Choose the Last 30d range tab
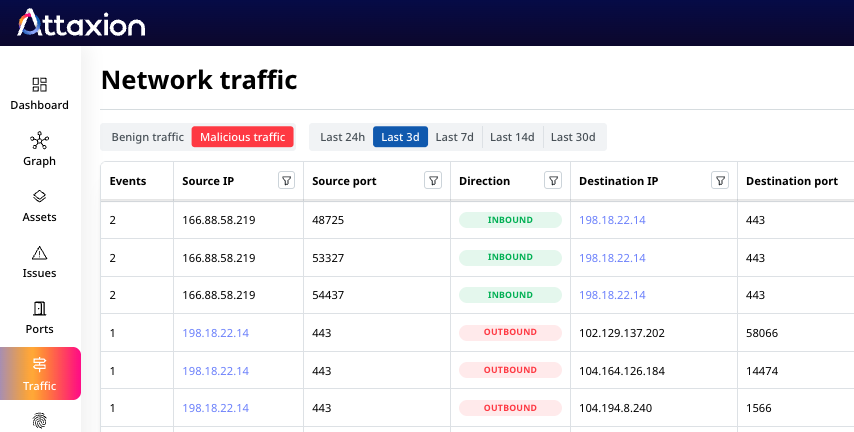Viewport: 854px width, 432px height. coord(573,137)
